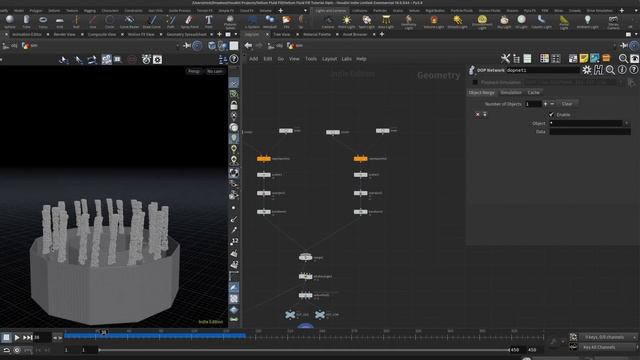640x360 pixels.
Task: Toggle the Enable checkbox
Action: (551, 115)
